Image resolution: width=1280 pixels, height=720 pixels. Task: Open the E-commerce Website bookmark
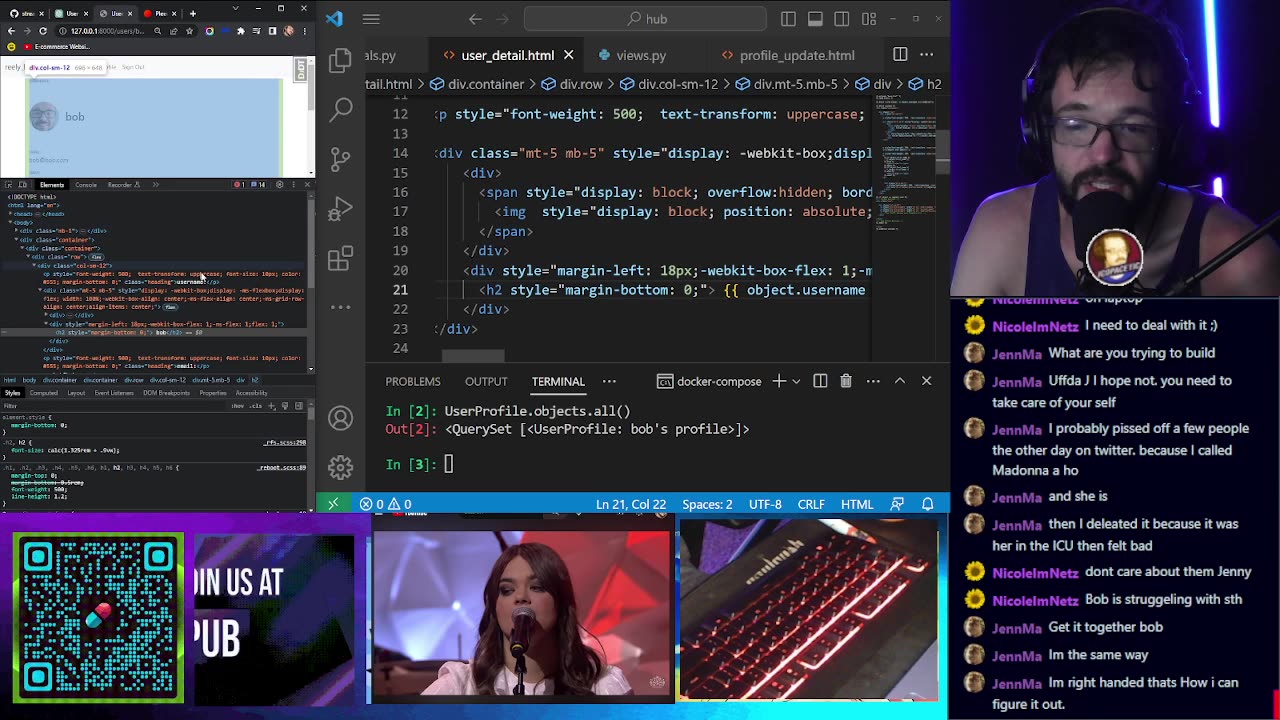click(58, 47)
